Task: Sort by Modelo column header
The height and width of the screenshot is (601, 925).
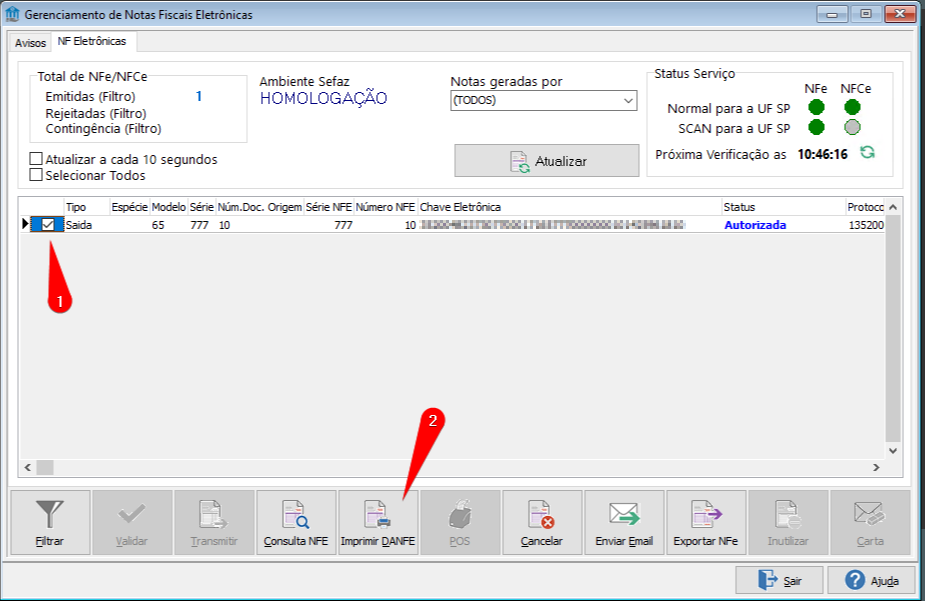Action: point(169,207)
